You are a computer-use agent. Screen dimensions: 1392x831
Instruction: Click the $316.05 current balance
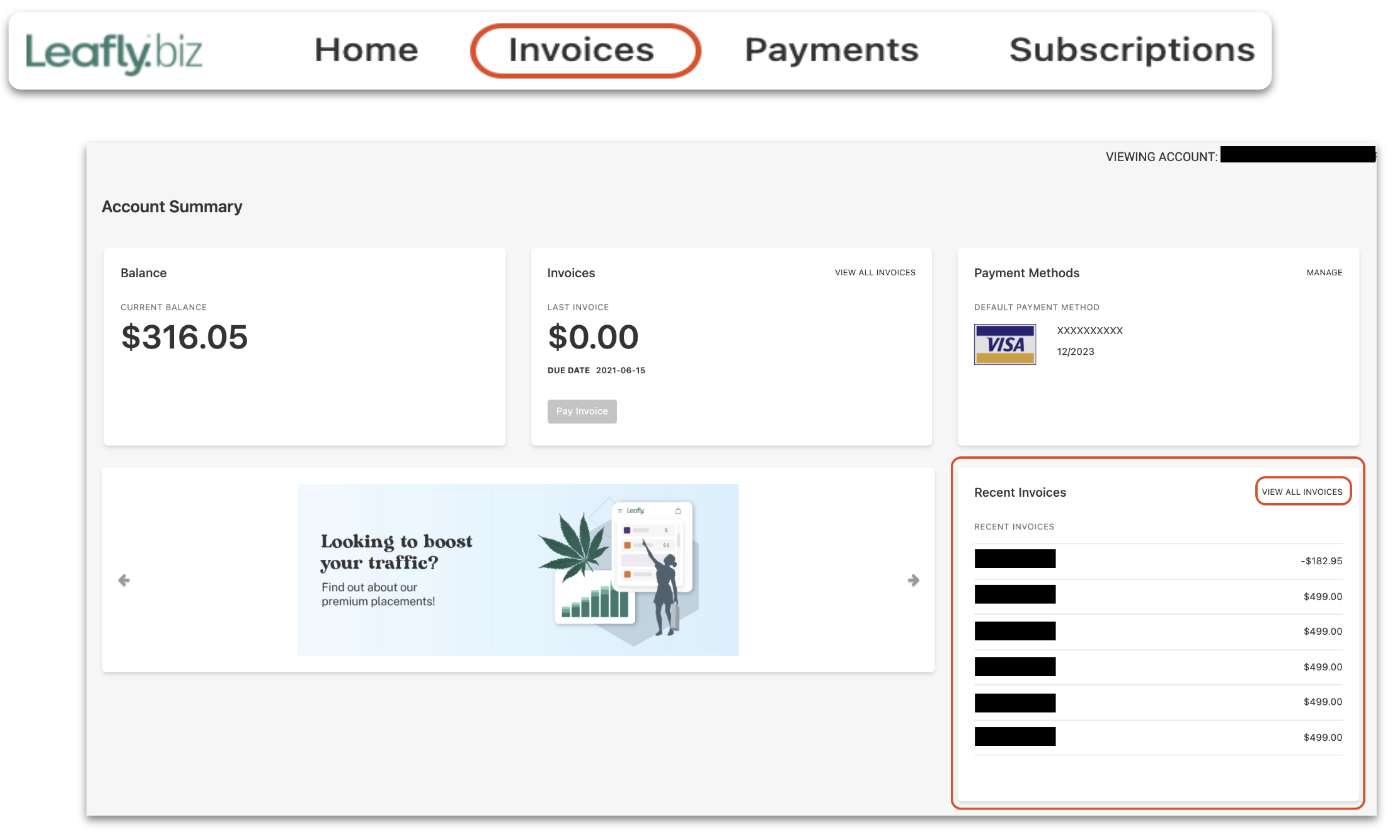pos(184,337)
